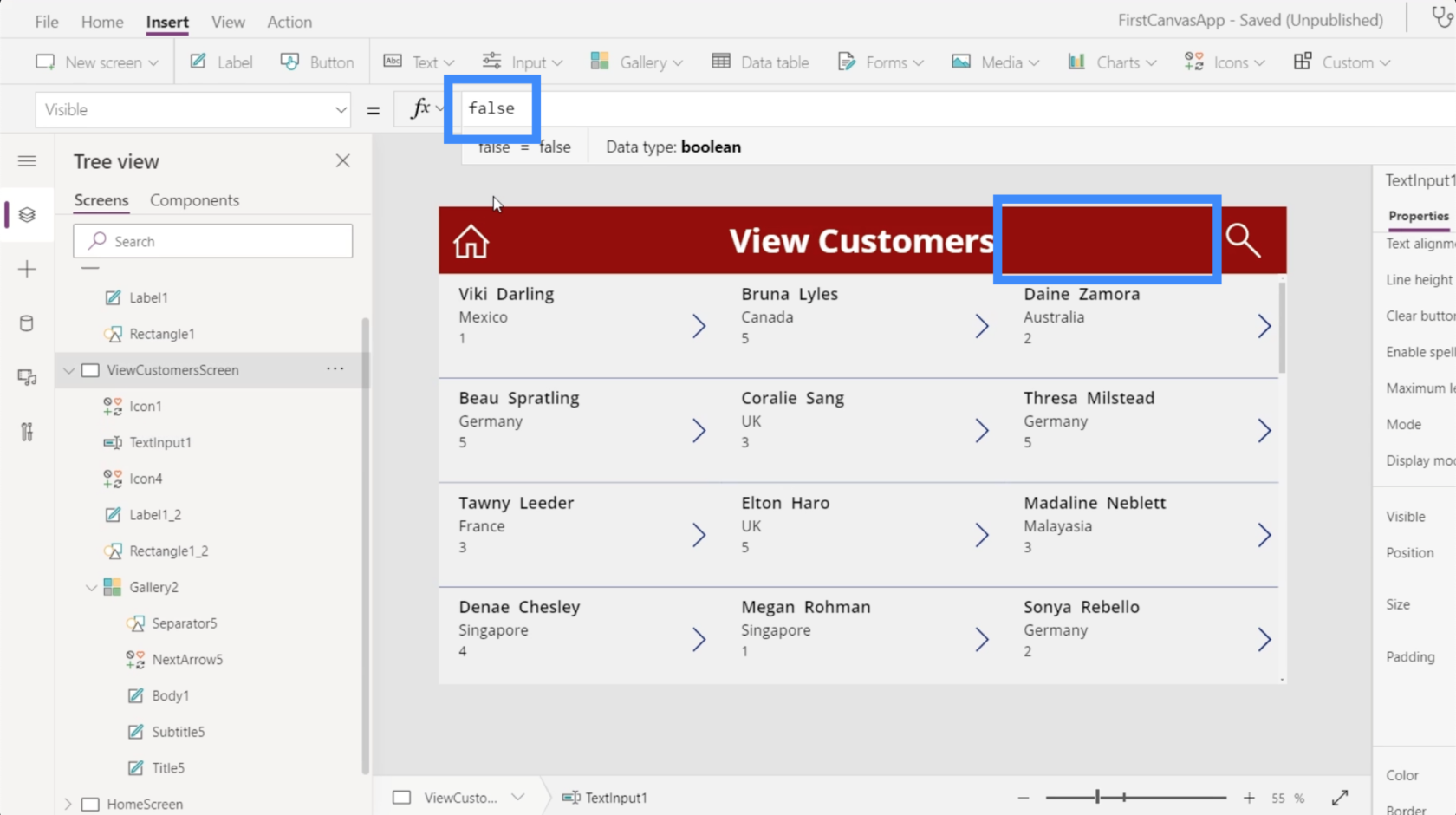Click next arrow for Denae Chesley
This screenshot has width=1456, height=815.
click(x=699, y=639)
